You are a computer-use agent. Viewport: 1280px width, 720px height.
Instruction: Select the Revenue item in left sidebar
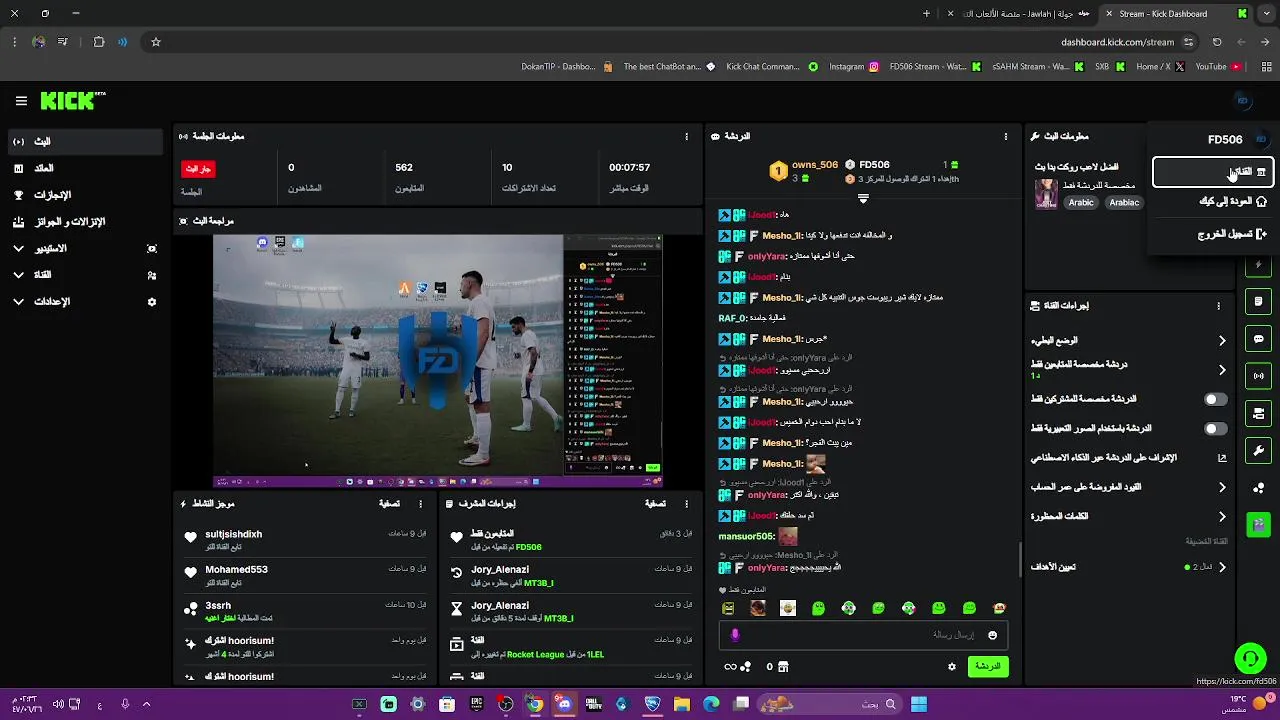84,168
